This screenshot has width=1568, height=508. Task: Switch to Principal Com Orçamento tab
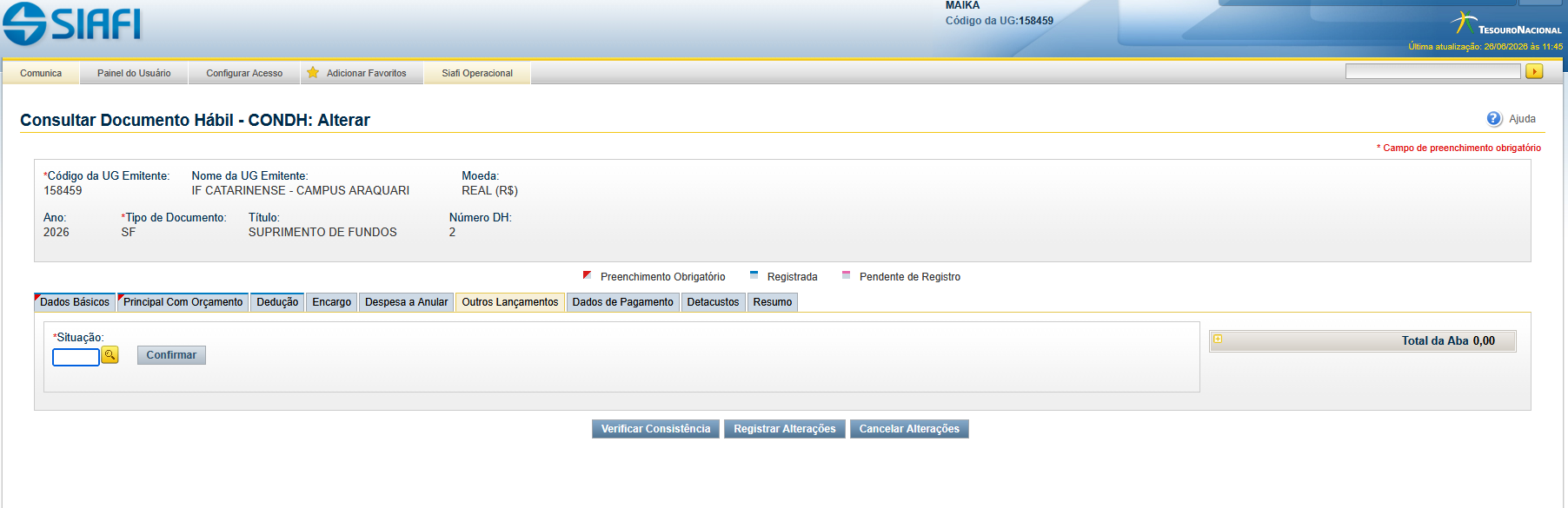click(x=183, y=302)
